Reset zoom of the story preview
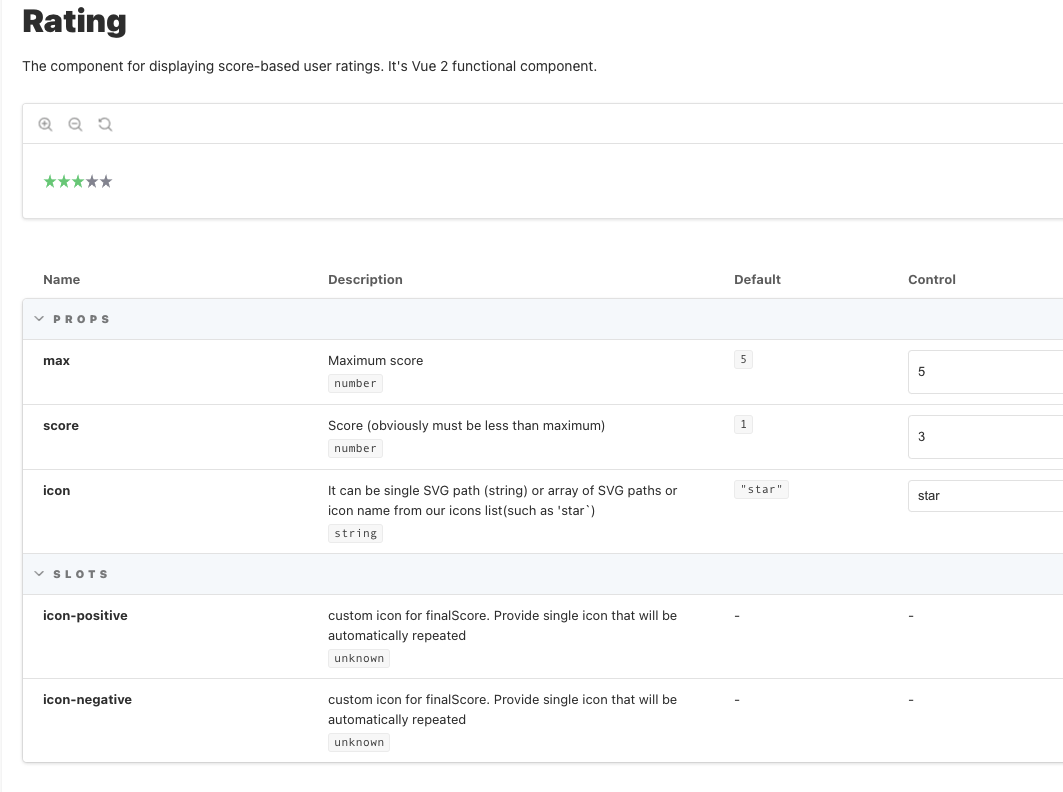 (x=105, y=123)
